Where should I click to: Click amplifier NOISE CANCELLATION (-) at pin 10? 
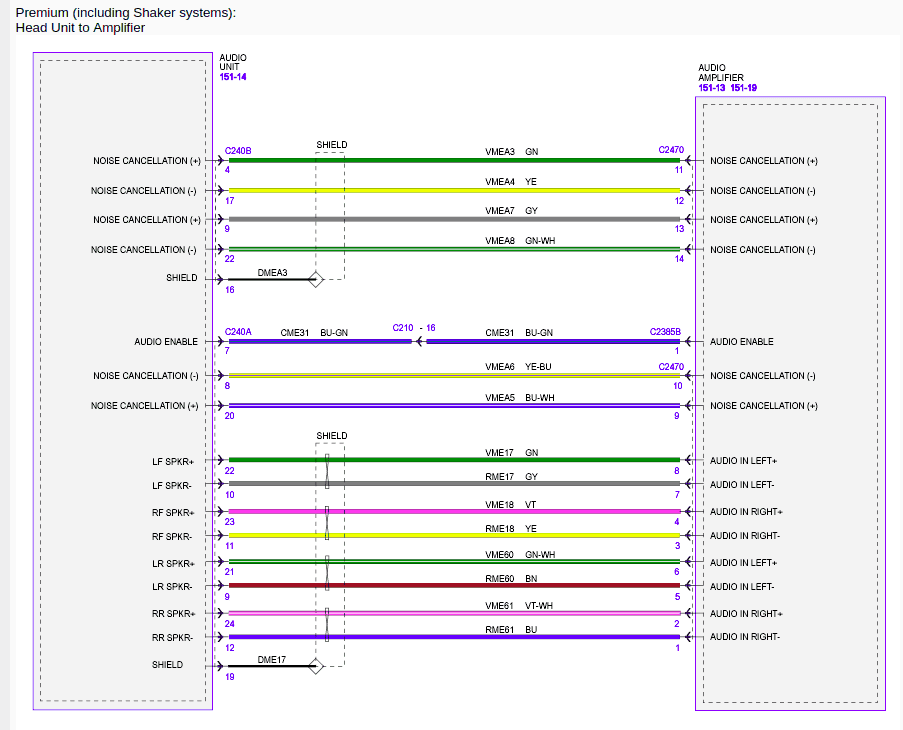point(762,376)
